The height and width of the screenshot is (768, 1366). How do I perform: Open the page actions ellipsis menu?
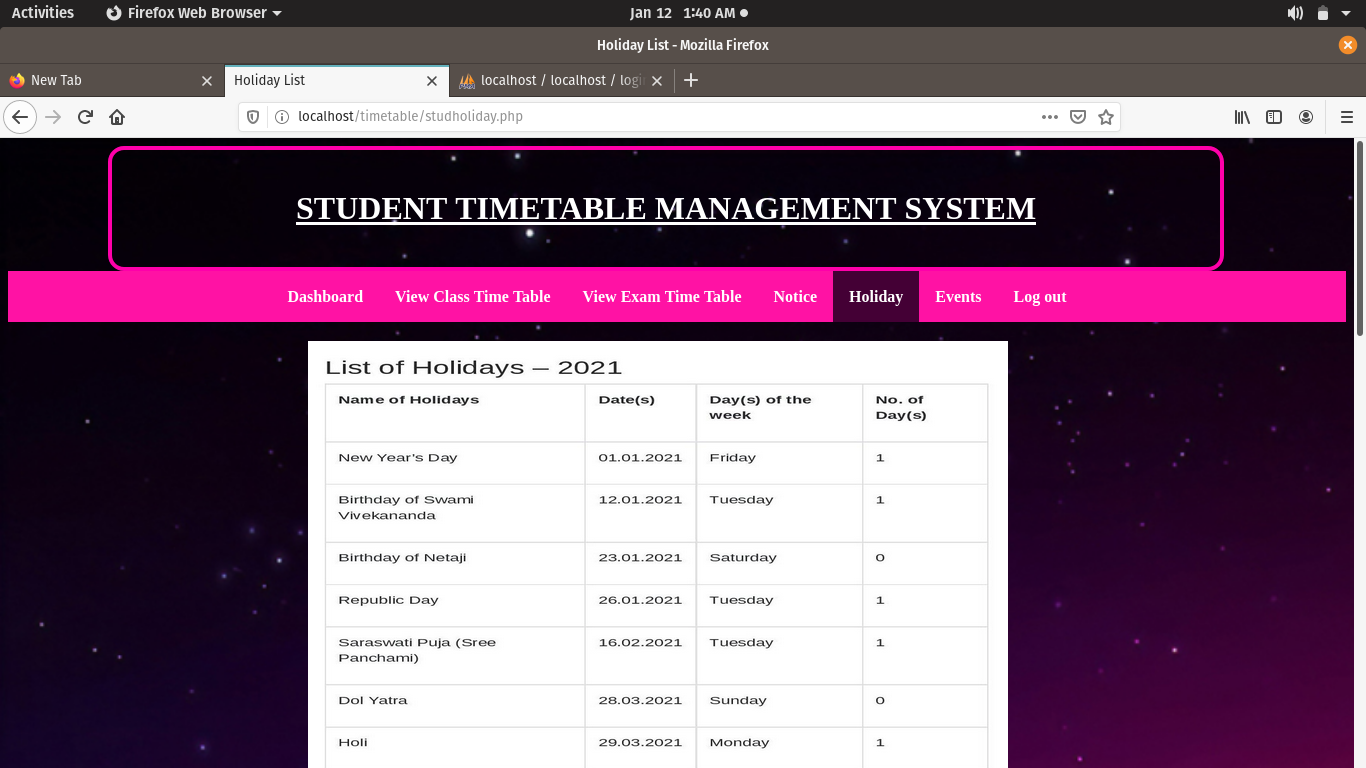pos(1049,116)
